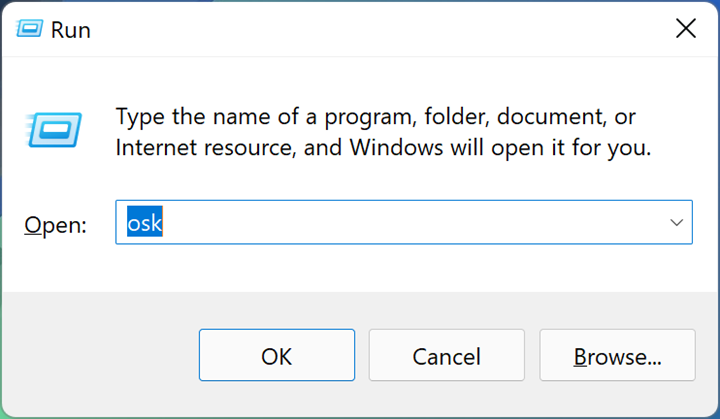Click the word Windows in the description
The width and height of the screenshot is (720, 419).
(396, 147)
